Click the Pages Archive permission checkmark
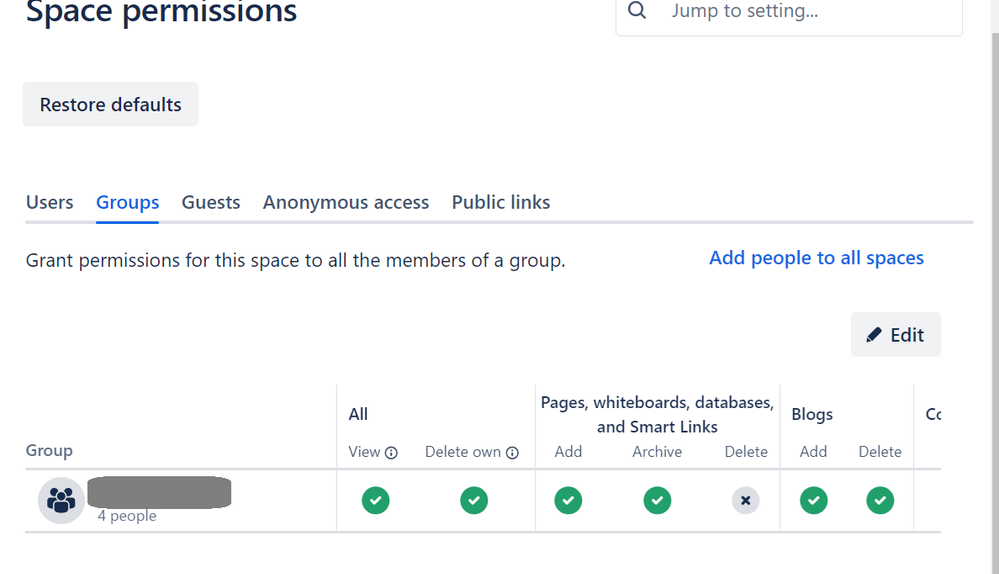Image resolution: width=999 pixels, height=574 pixels. coord(657,500)
